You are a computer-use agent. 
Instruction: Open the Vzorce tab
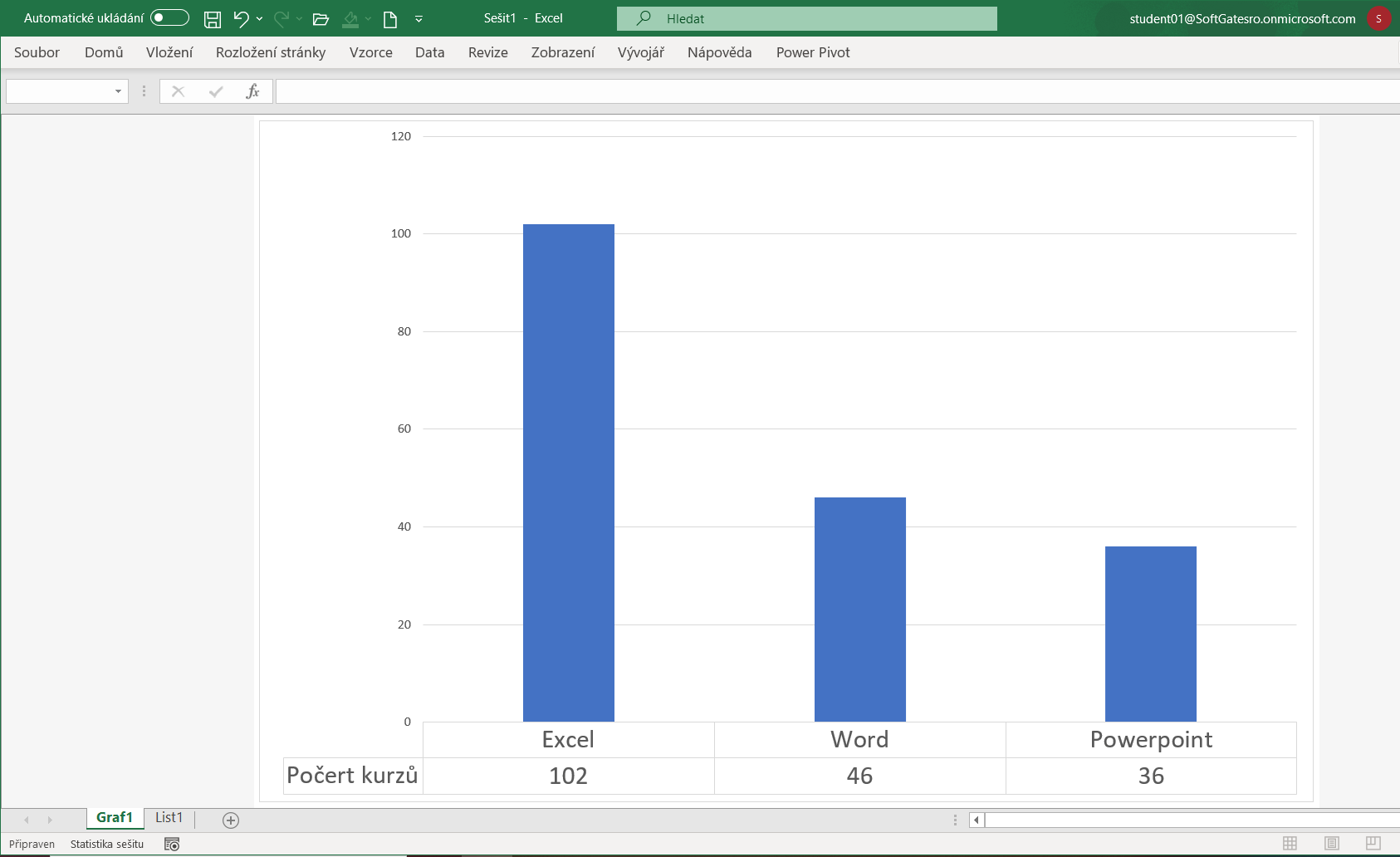371,52
